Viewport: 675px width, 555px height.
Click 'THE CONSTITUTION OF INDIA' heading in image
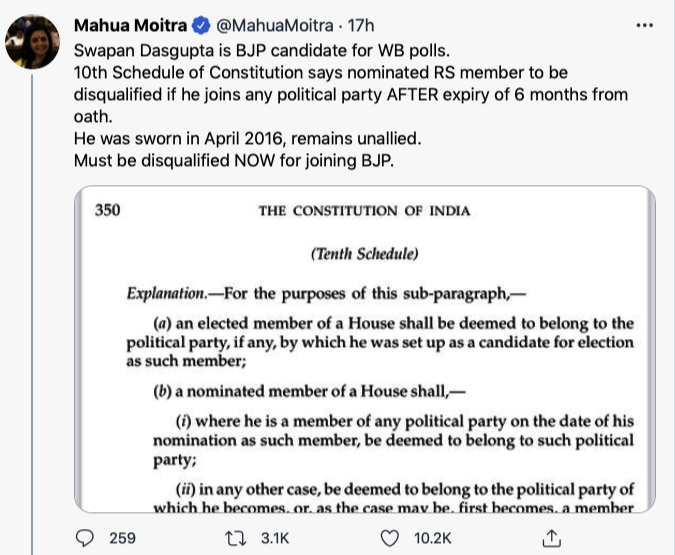point(364,211)
